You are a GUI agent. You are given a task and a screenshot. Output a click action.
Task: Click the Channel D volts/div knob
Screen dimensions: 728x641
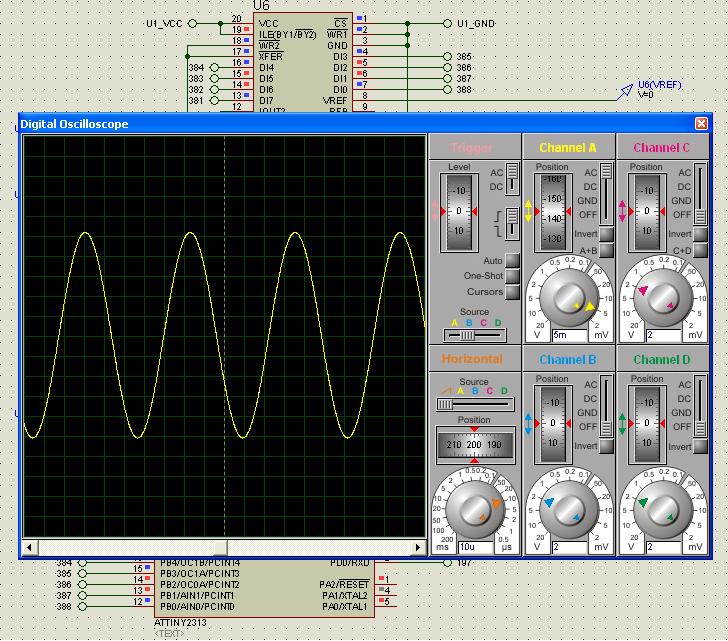[663, 509]
